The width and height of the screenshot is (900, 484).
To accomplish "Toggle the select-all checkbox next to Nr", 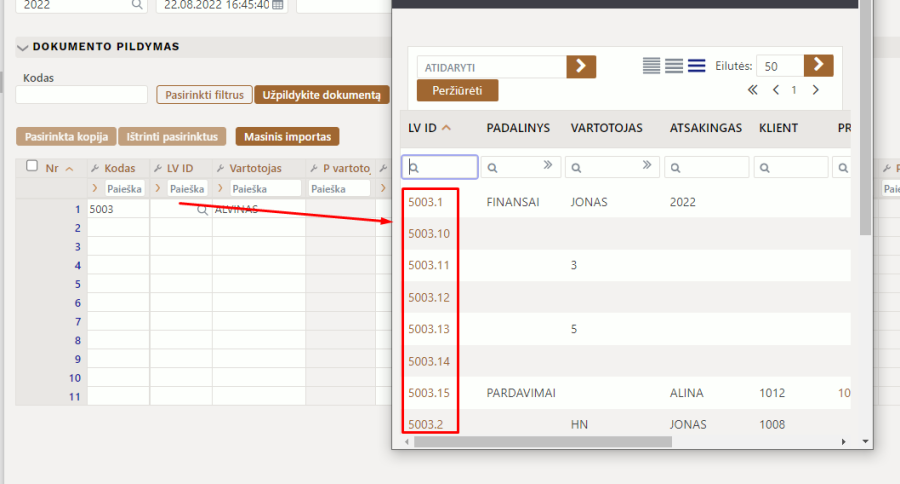I will tap(32, 166).
